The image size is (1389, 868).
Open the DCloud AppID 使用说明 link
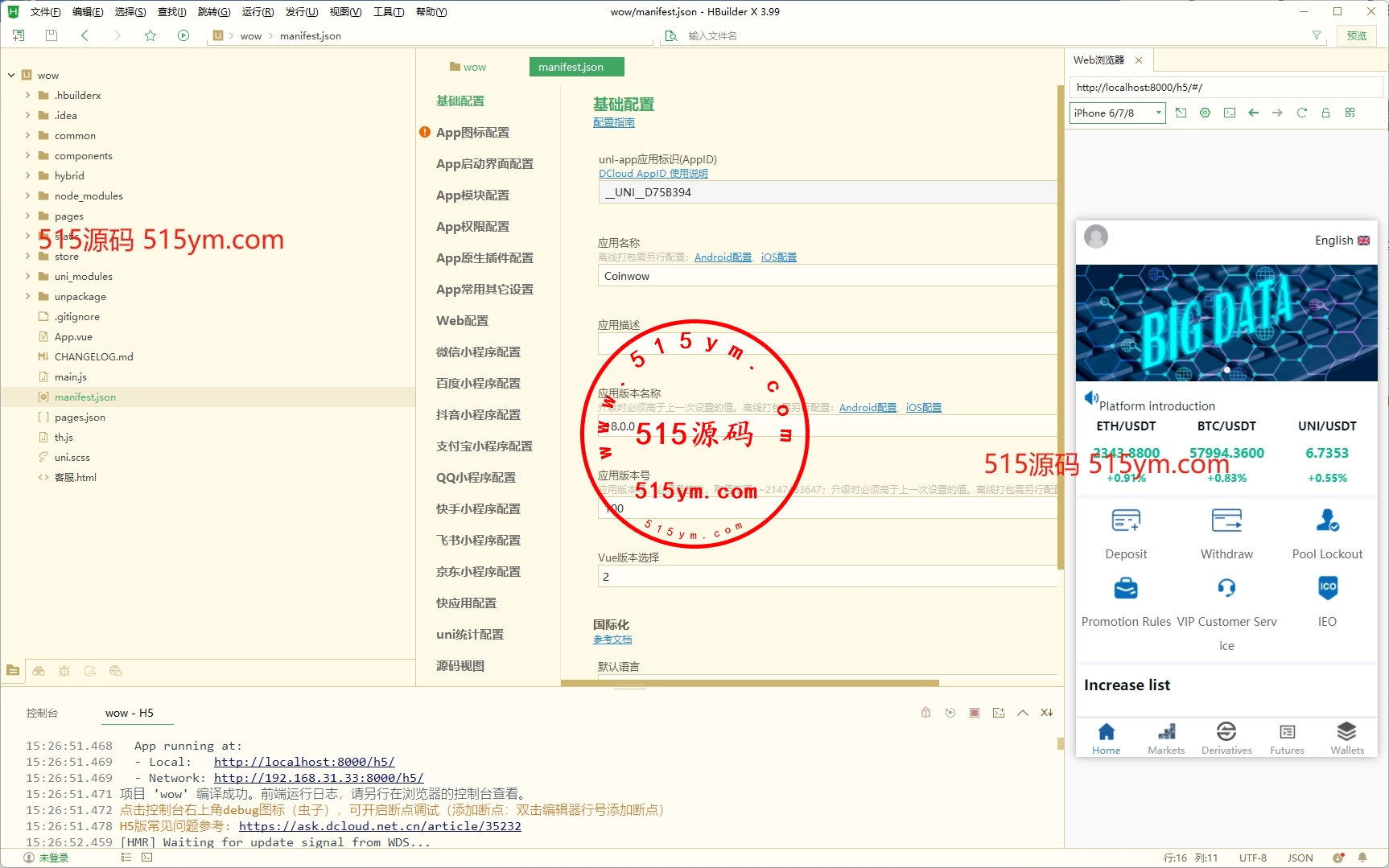point(653,174)
